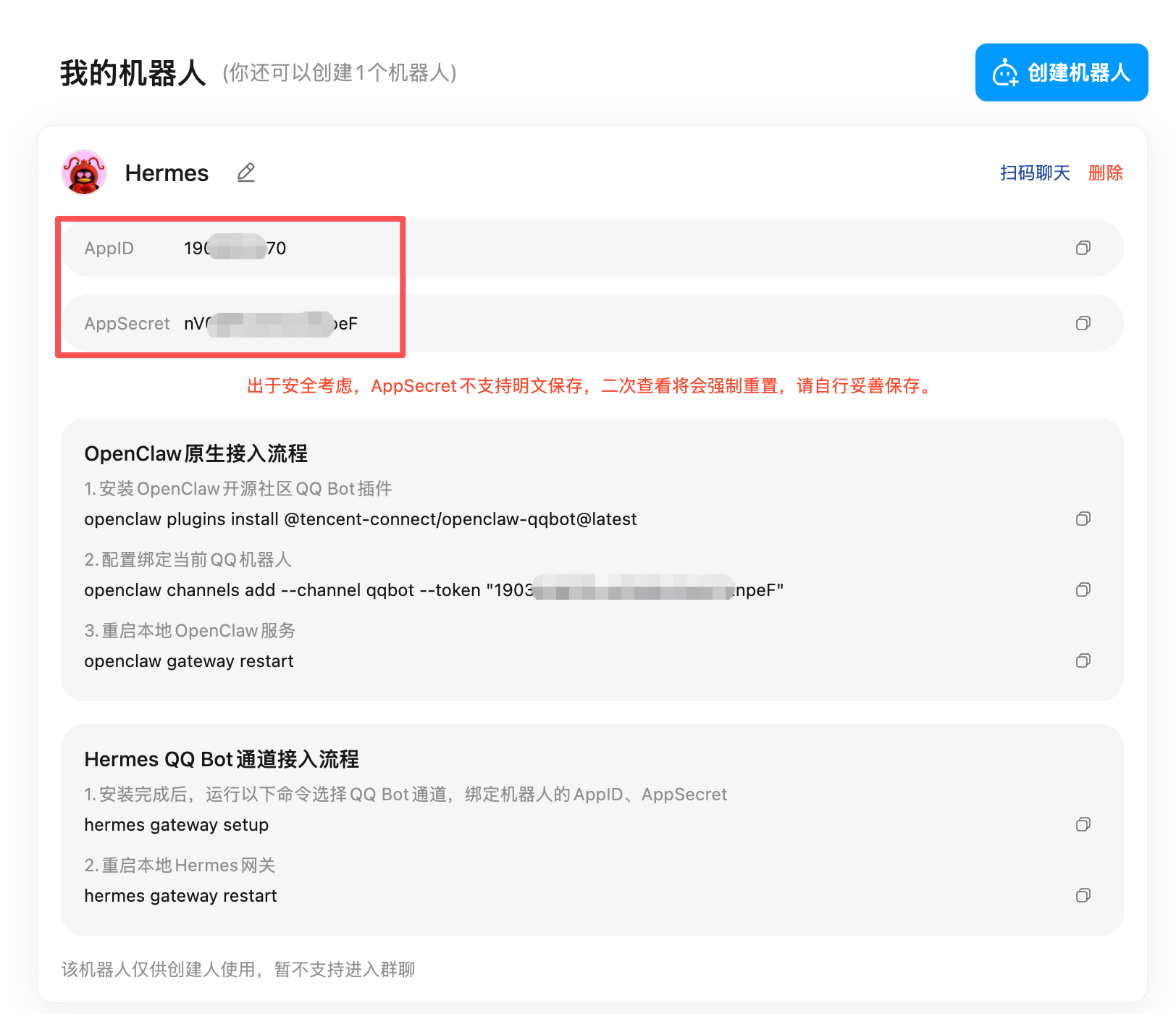Image resolution: width=1176 pixels, height=1014 pixels.
Task: Click the Hermes bot avatar
Action: click(83, 172)
